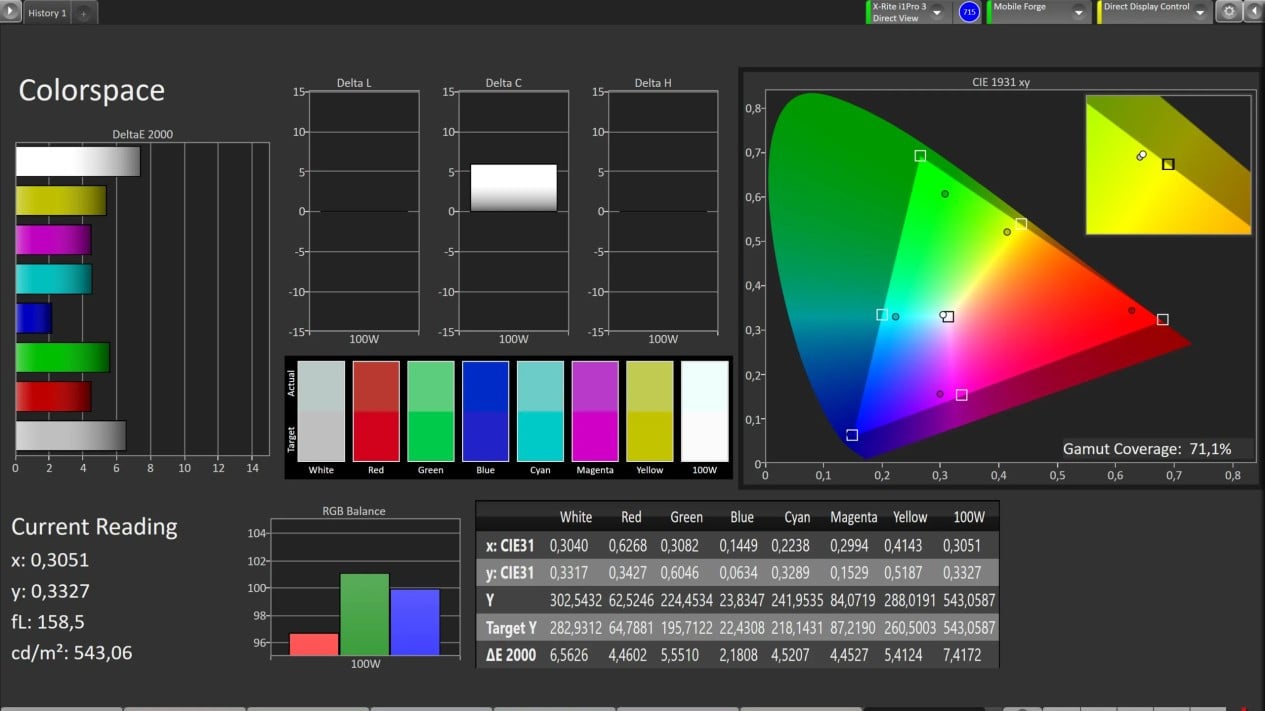The image size is (1265, 711).
Task: Click the blue 715 circle indicator
Action: tap(968, 12)
